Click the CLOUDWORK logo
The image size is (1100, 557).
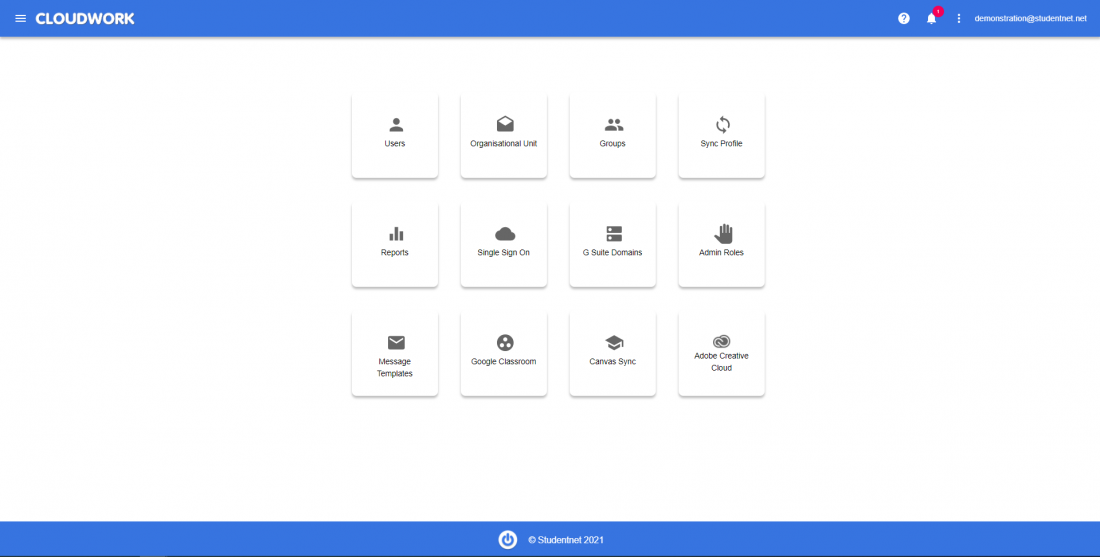[x=85, y=18]
